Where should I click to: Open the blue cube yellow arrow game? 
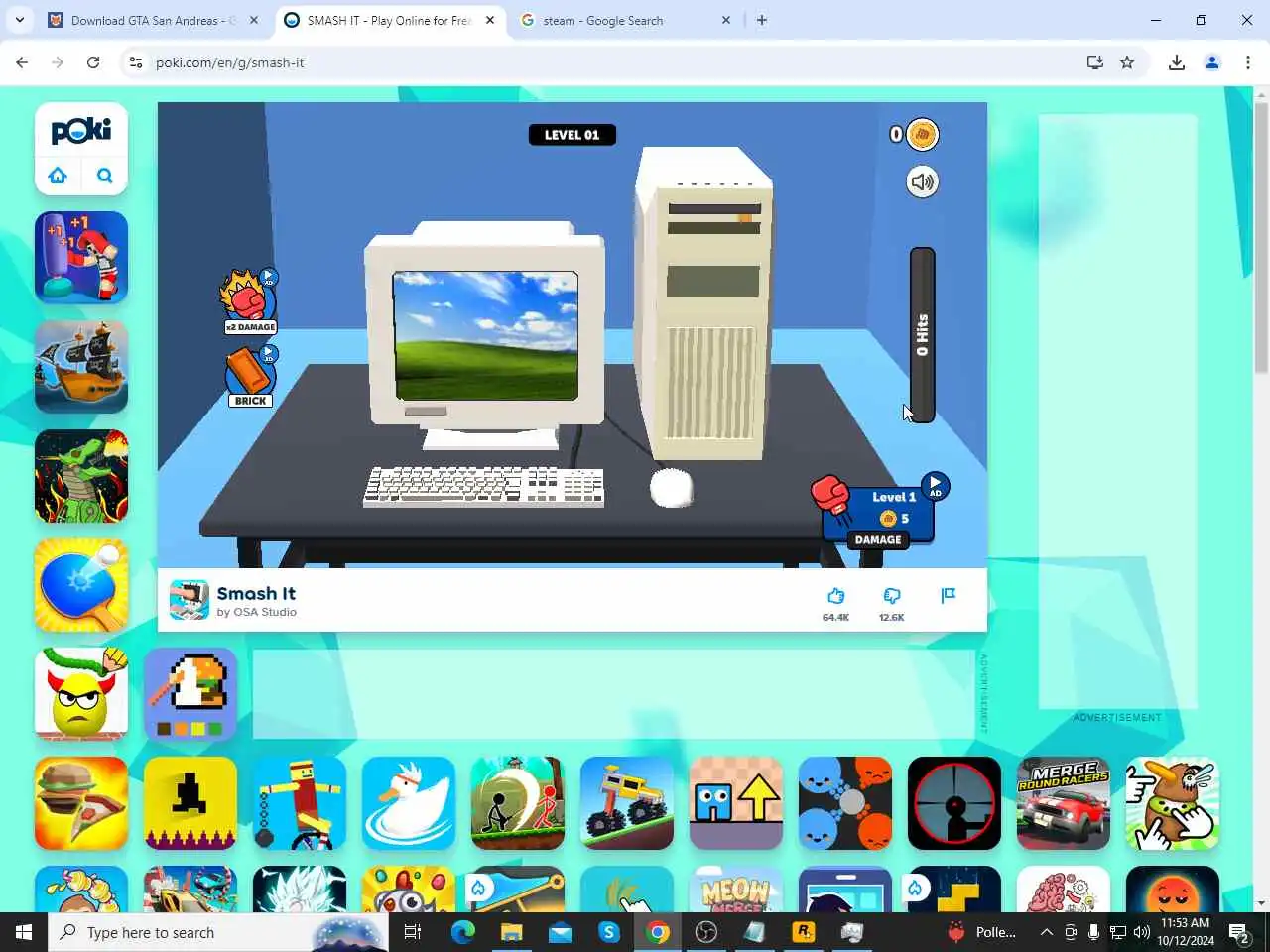click(x=736, y=803)
